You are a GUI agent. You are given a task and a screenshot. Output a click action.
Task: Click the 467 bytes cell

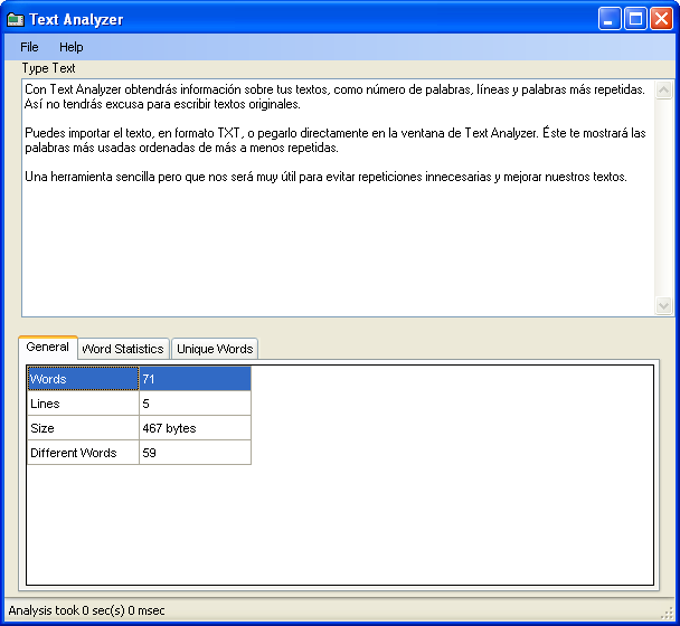pyautogui.click(x=195, y=428)
